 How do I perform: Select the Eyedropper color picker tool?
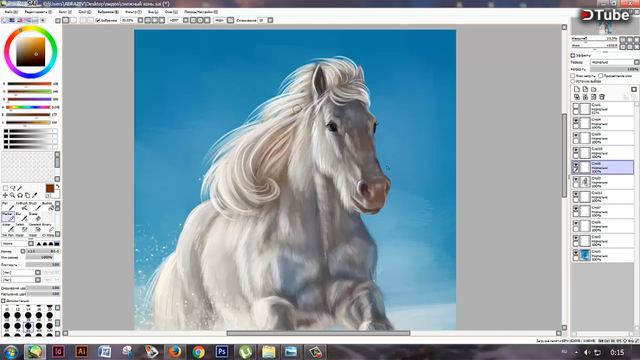coord(35,196)
